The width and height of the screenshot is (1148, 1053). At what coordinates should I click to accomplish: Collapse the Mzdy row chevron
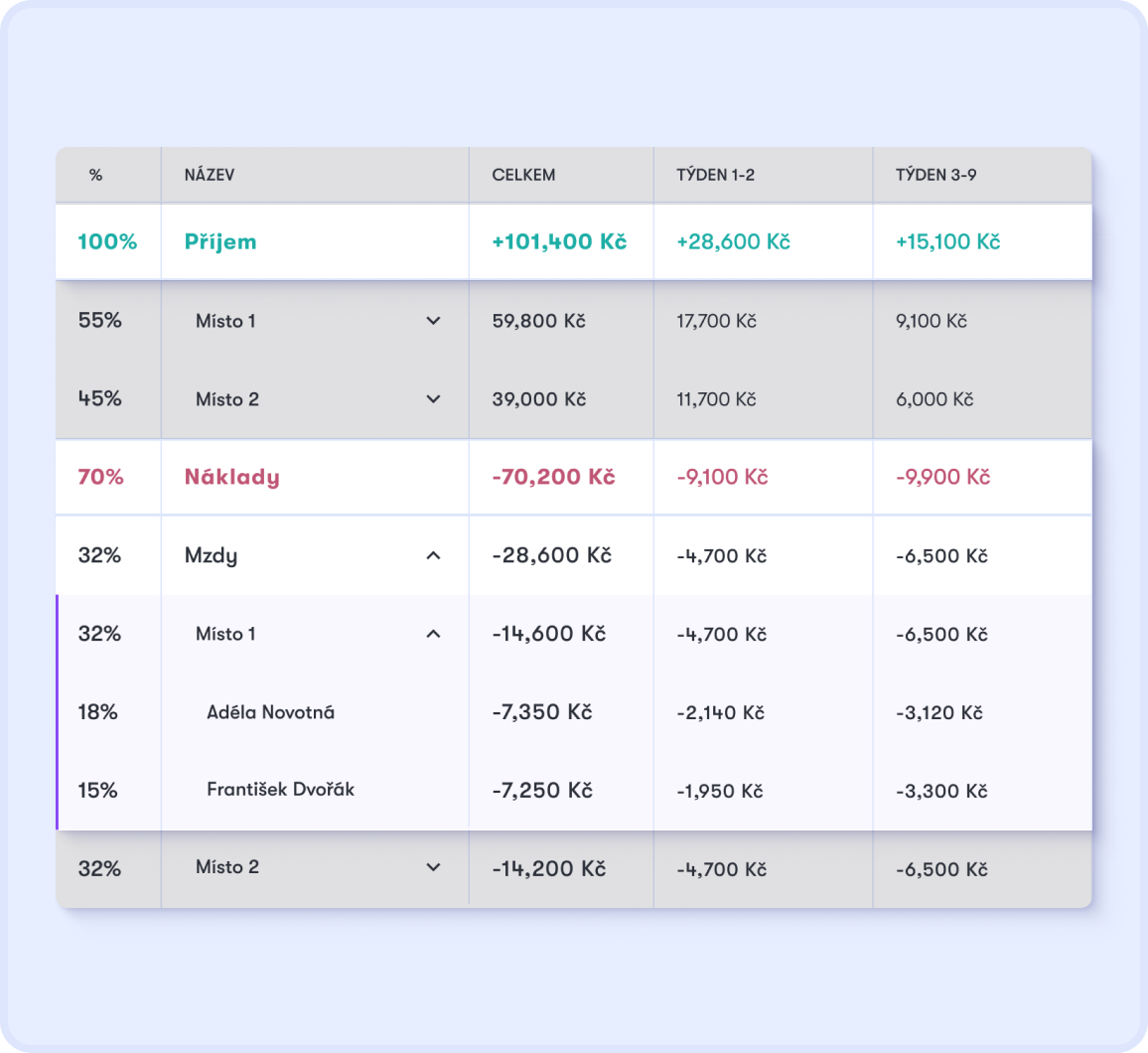(433, 555)
